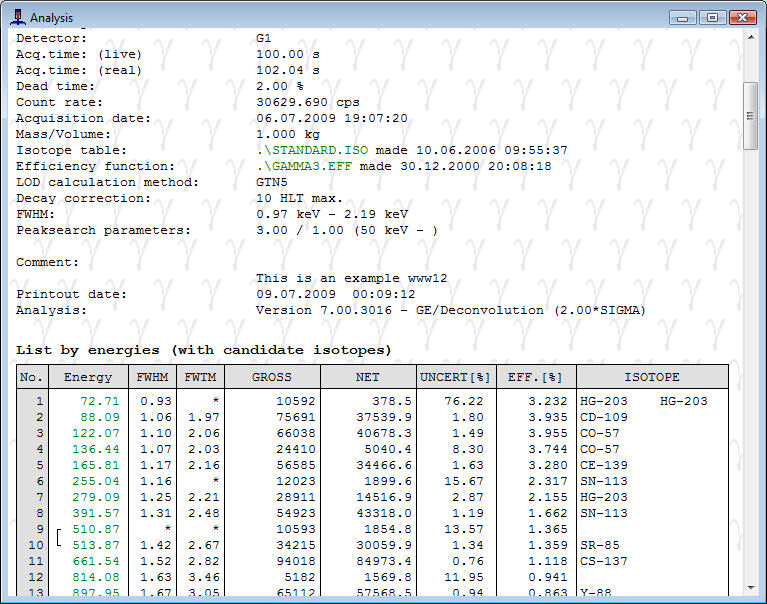Minimize the Analysis window
The height and width of the screenshot is (604, 767).
pos(684,17)
